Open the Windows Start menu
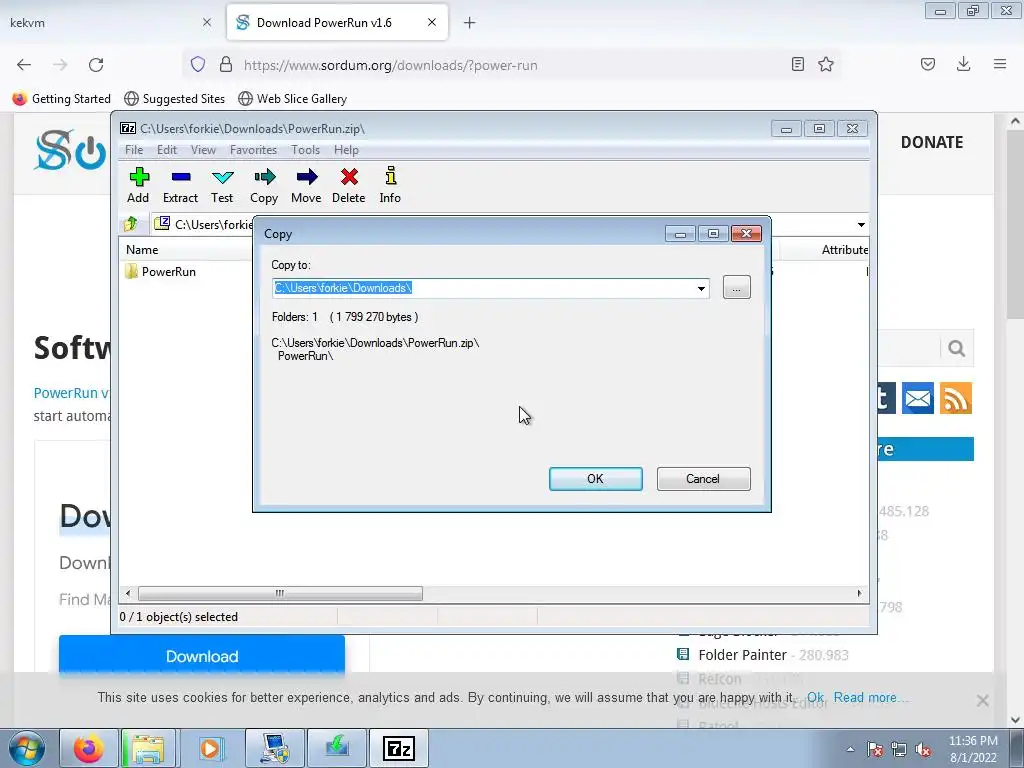1024x768 pixels. (x=27, y=748)
